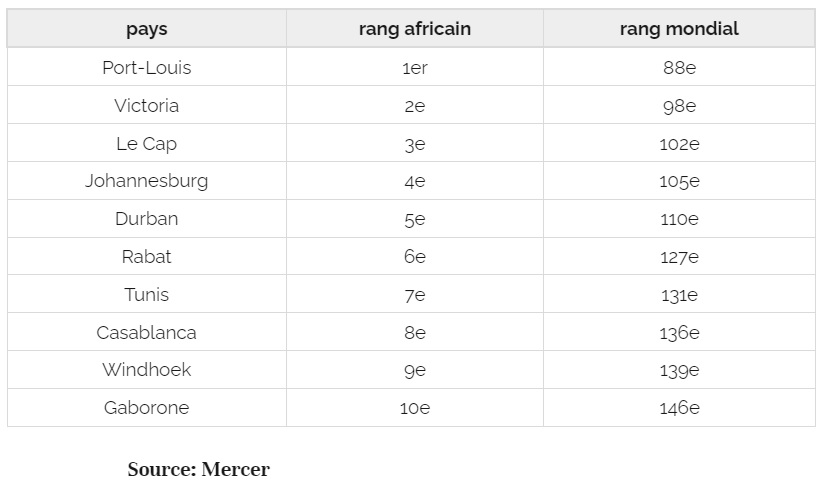Click the "pays" column header

click(146, 29)
